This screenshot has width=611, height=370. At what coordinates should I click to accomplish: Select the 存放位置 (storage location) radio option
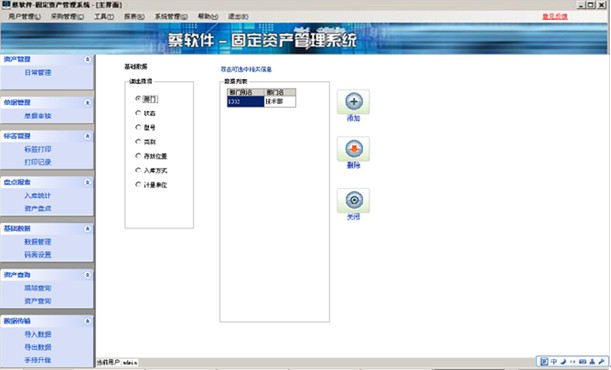[x=138, y=156]
